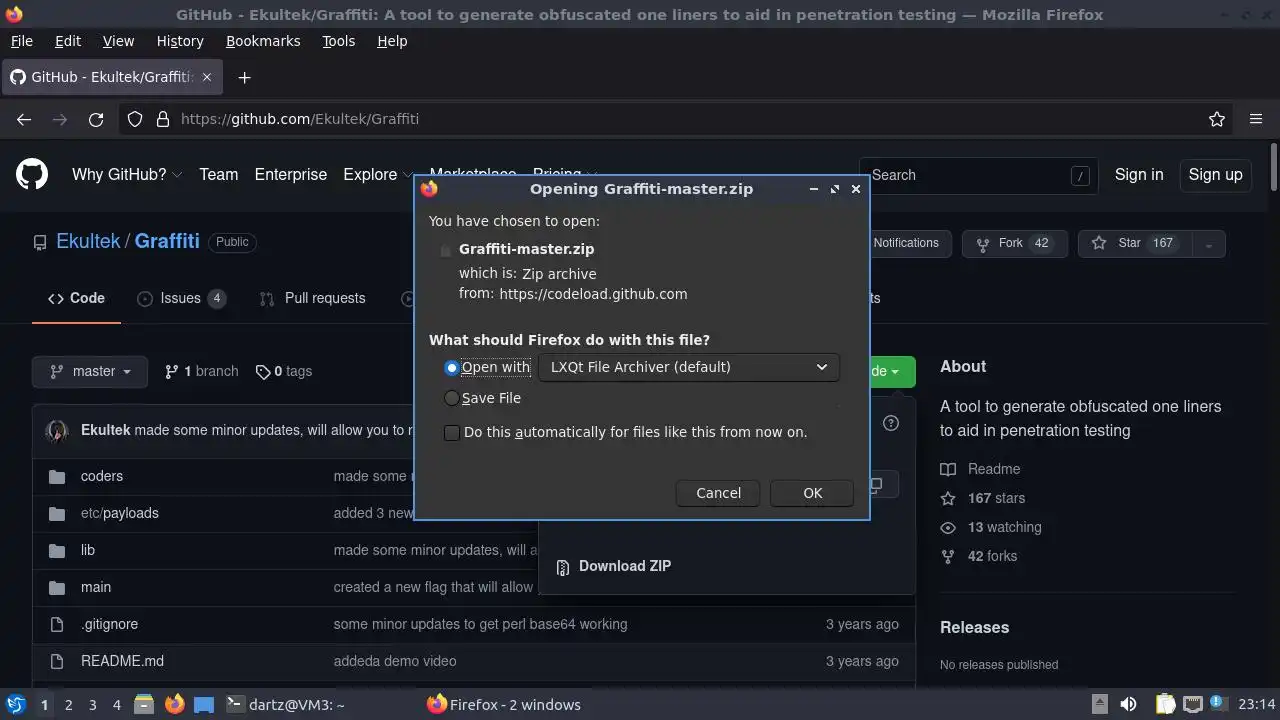This screenshot has height=720, width=1280.
Task: Open the lib folder
Action: click(88, 550)
